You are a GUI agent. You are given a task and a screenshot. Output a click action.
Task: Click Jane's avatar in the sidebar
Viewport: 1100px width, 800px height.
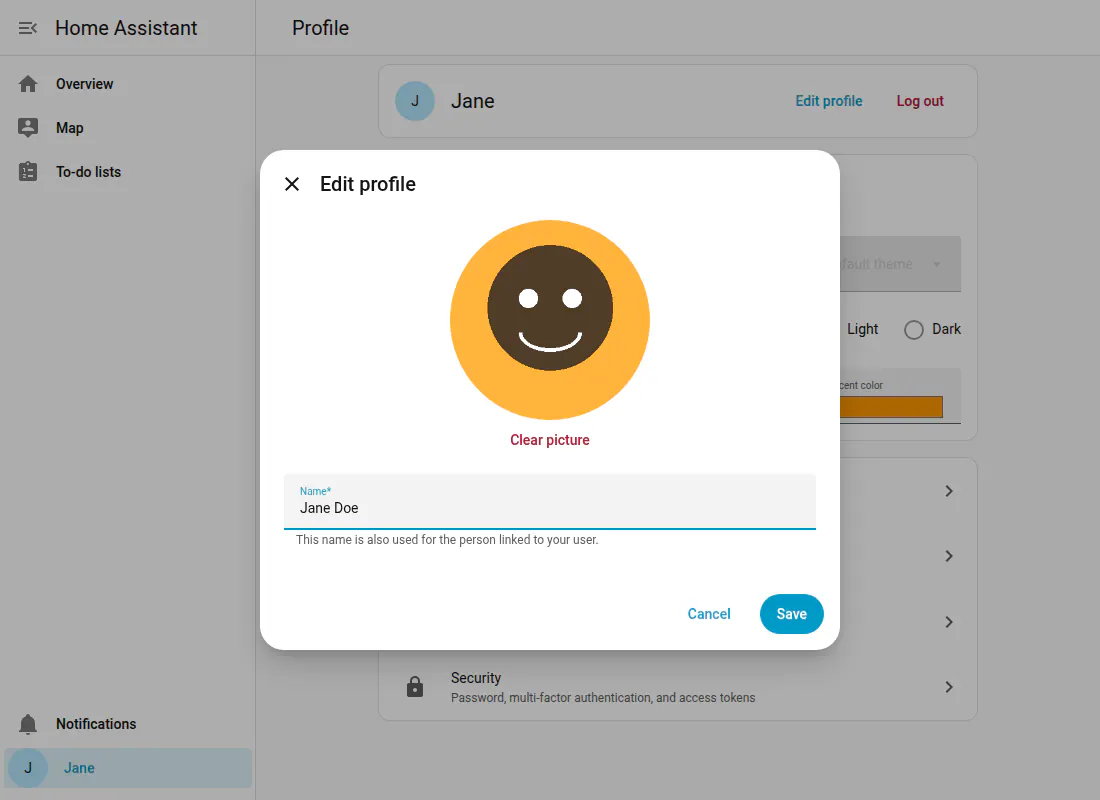(28, 768)
